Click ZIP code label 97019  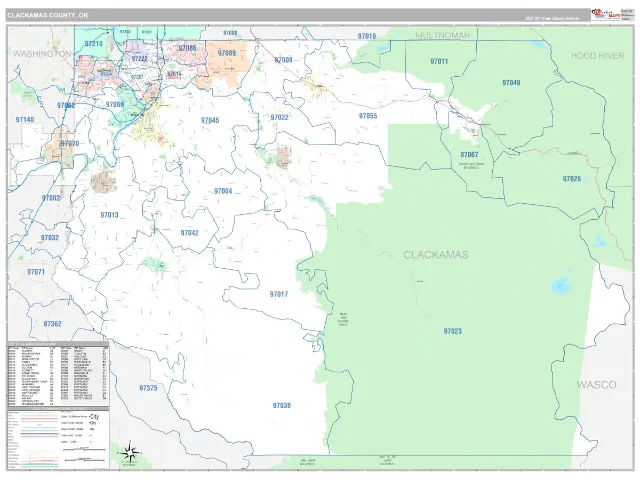click(367, 36)
